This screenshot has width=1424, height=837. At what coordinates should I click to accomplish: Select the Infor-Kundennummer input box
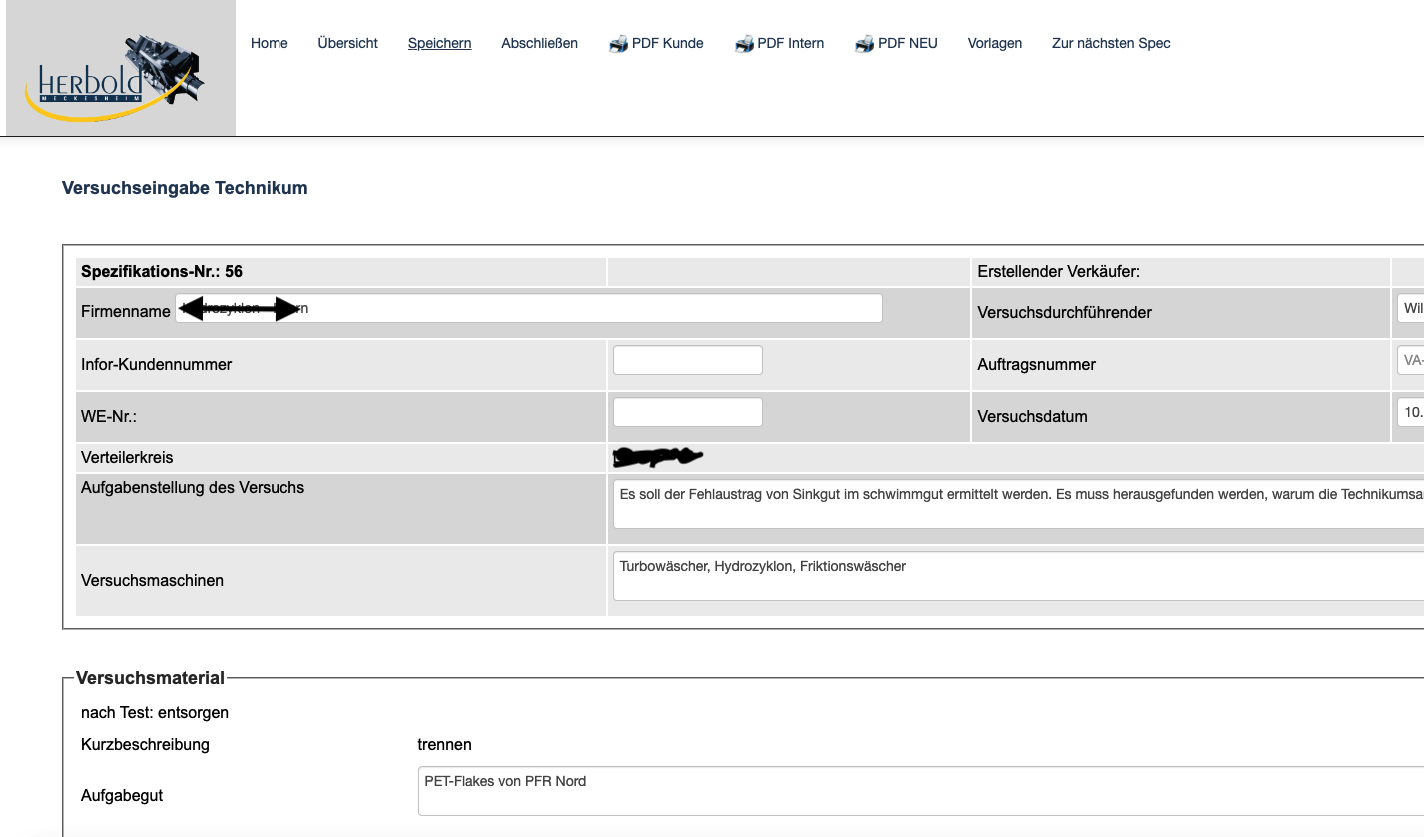[x=687, y=359]
